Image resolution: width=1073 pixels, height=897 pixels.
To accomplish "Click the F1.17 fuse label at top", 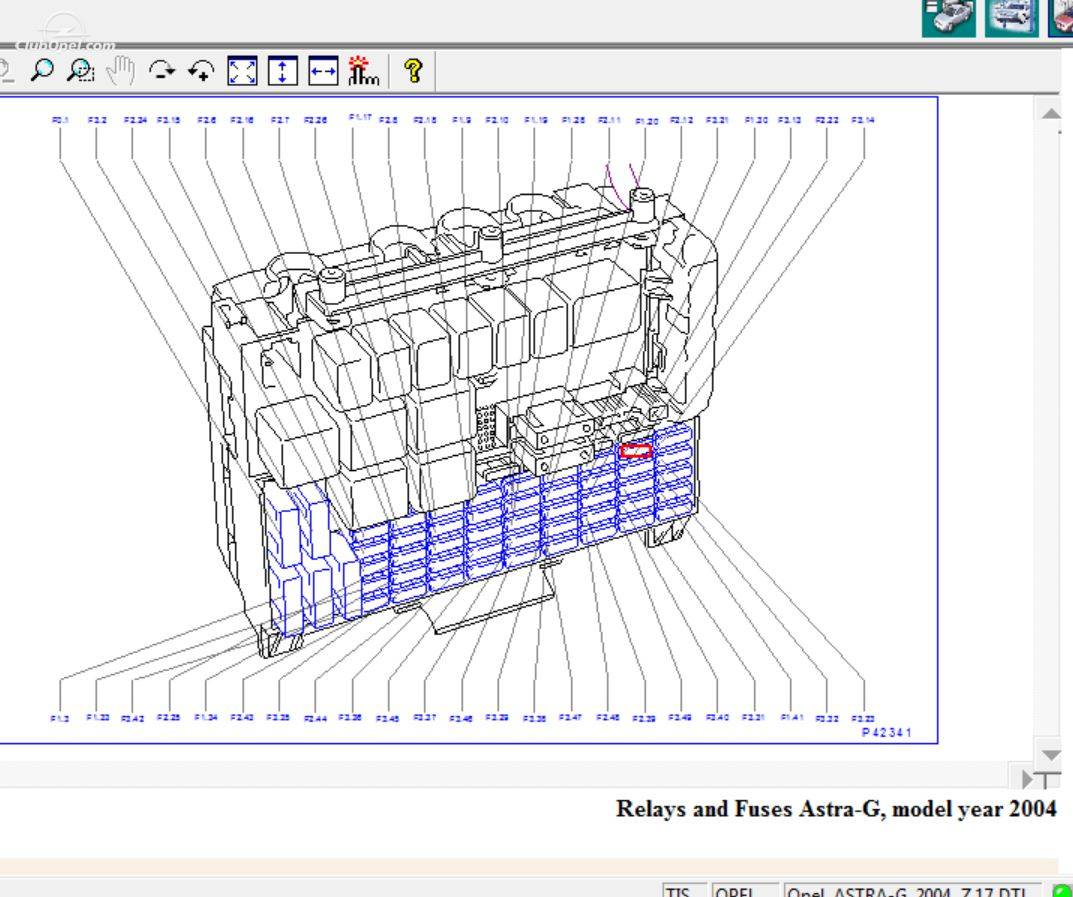I will pyautogui.click(x=360, y=118).
